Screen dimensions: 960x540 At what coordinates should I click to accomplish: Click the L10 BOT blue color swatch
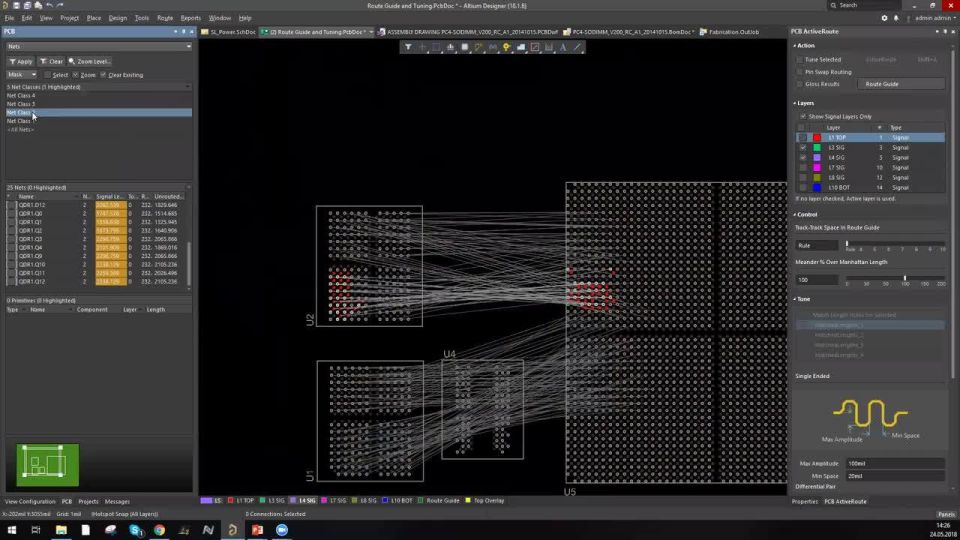coord(817,188)
